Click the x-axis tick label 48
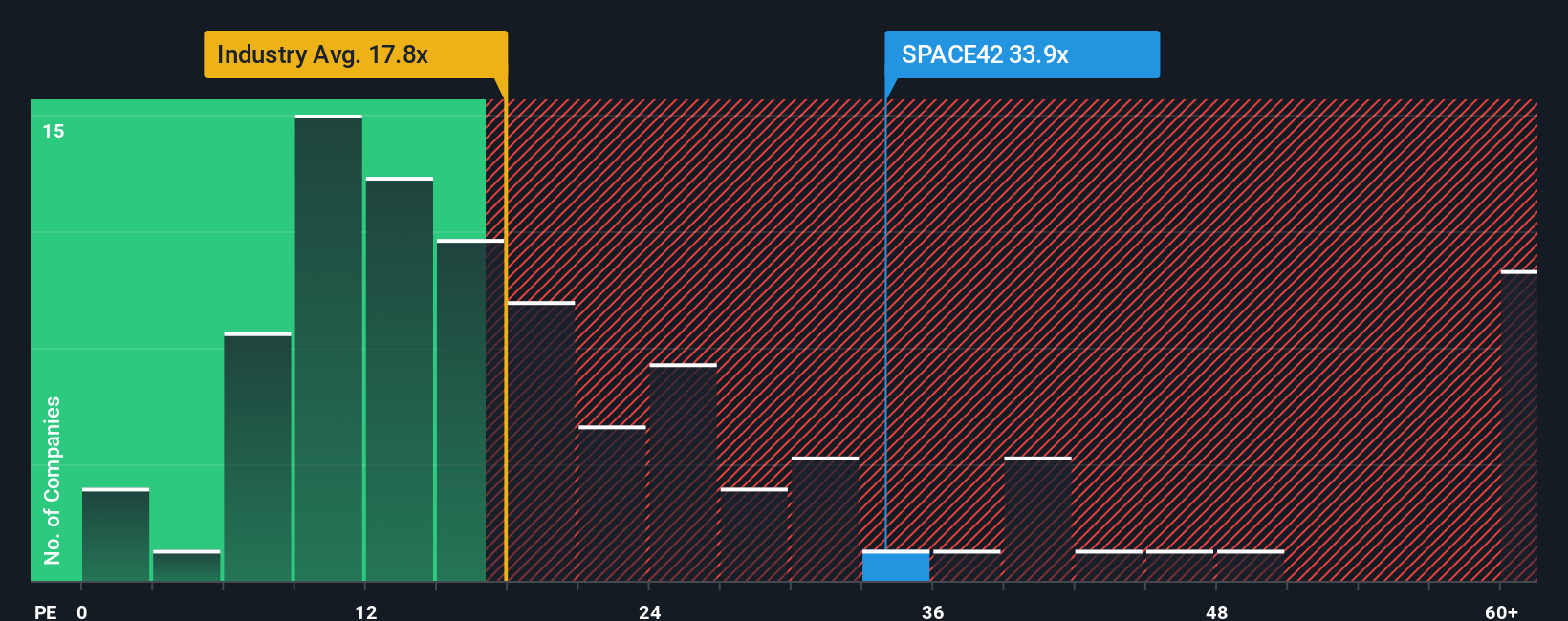Screen dimensions: 1568x621 [1217, 612]
